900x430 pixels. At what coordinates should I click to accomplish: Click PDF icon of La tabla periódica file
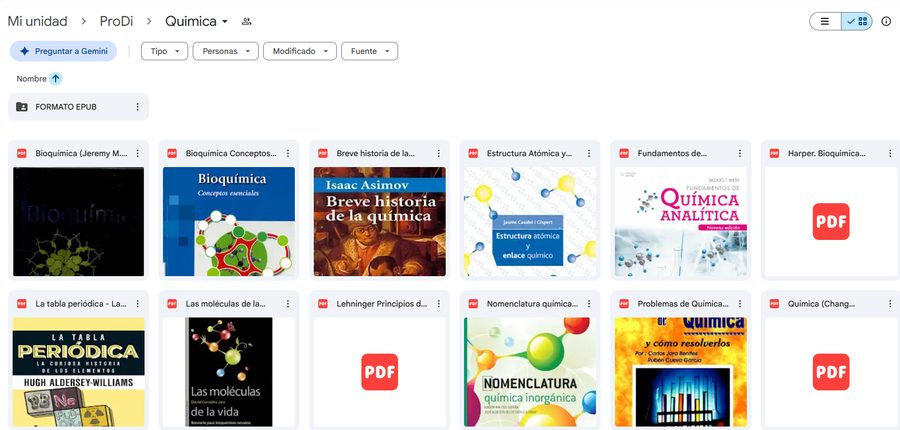(22, 304)
